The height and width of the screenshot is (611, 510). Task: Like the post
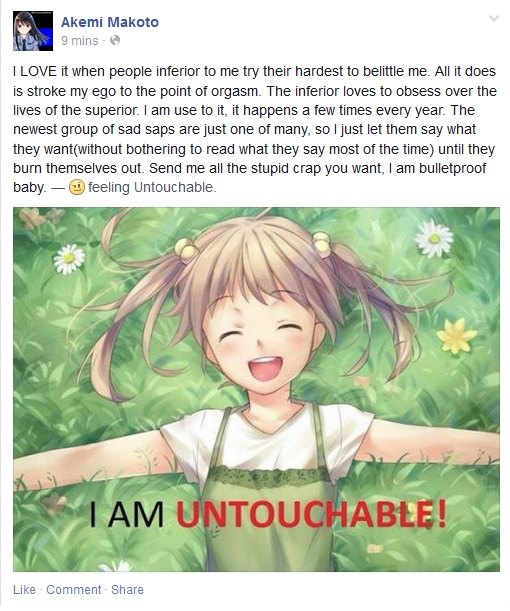click(24, 590)
